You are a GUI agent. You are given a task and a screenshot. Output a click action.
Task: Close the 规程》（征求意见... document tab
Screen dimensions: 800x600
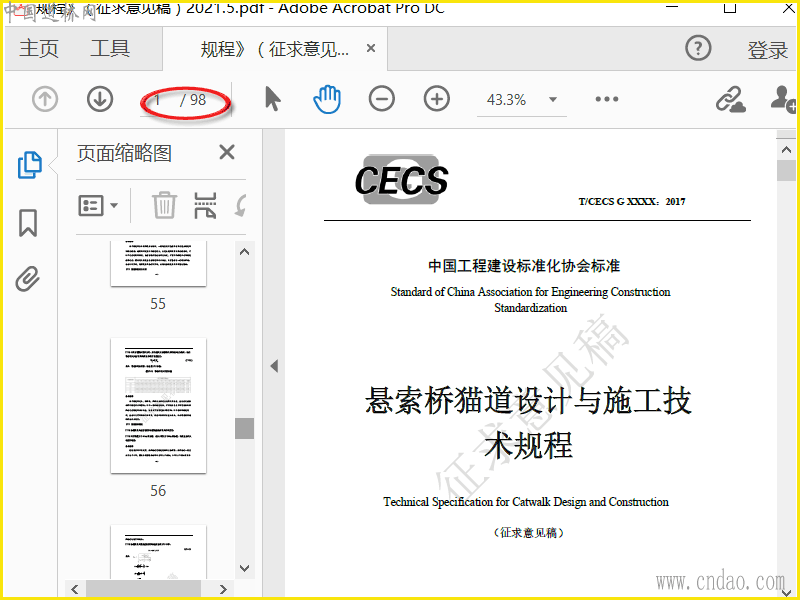coord(371,48)
